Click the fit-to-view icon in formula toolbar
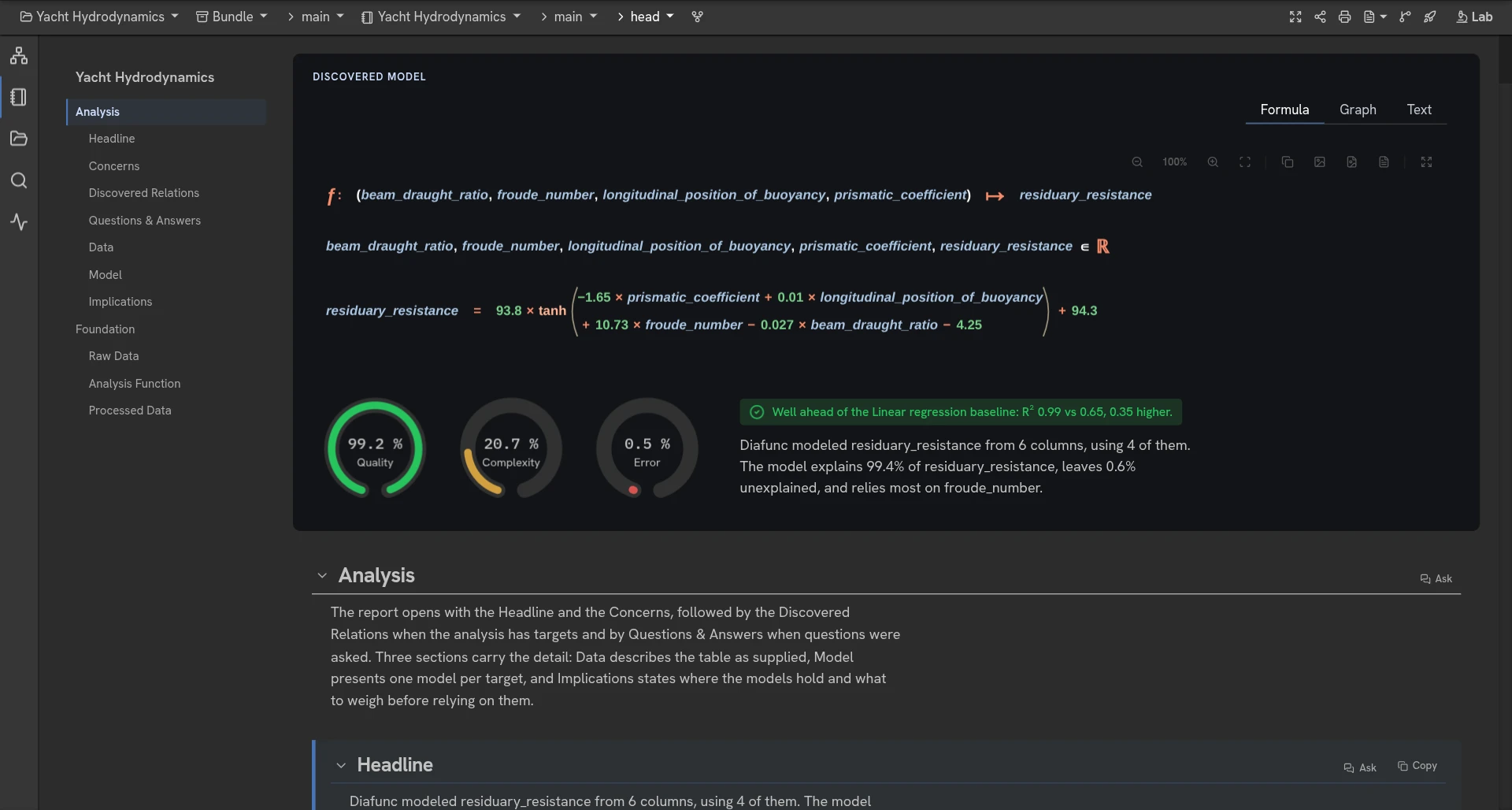The image size is (1512, 810). point(1245,162)
